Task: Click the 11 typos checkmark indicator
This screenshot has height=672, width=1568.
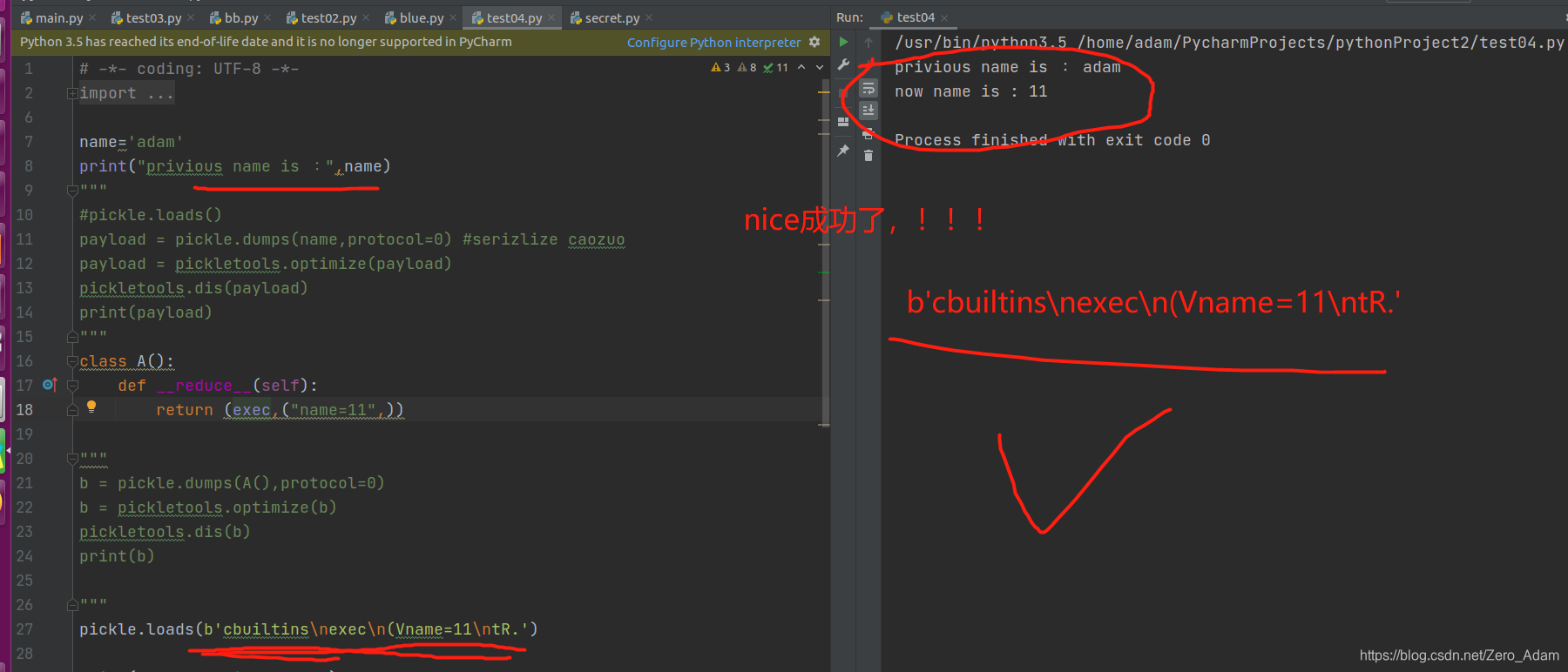Action: pyautogui.click(x=775, y=67)
